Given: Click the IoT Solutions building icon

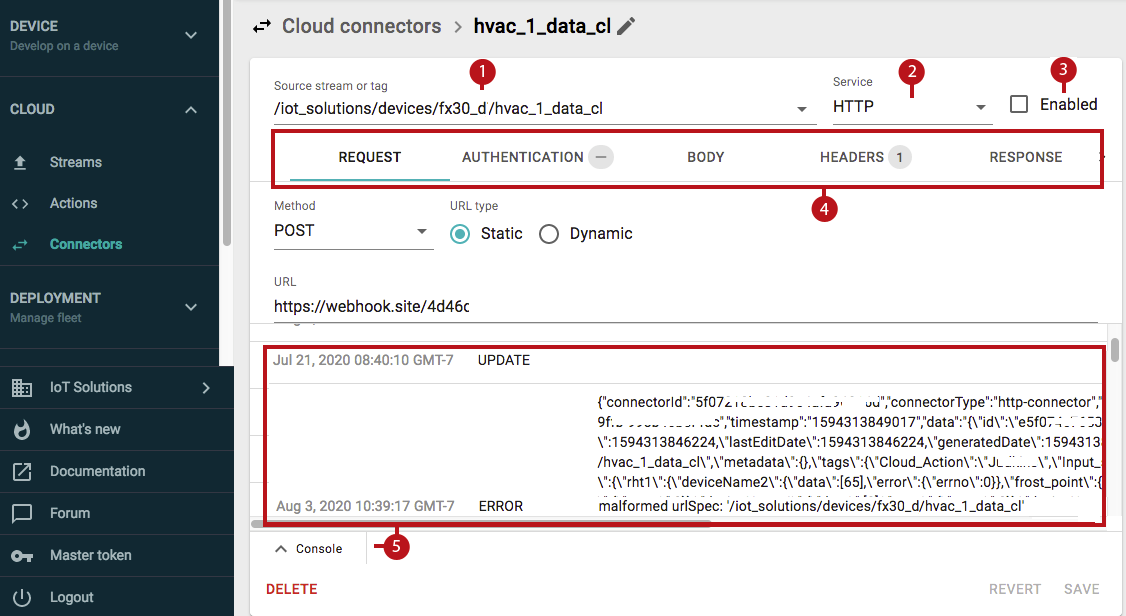Looking at the screenshot, I should pyautogui.click(x=22, y=388).
